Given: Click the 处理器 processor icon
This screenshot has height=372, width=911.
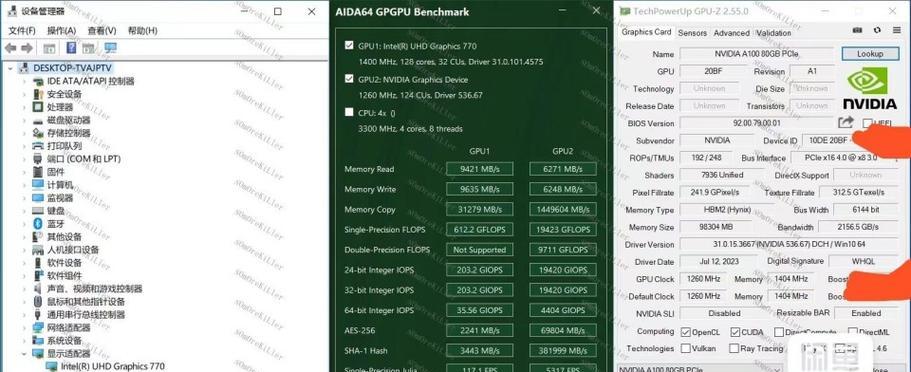Looking at the screenshot, I should [x=38, y=107].
